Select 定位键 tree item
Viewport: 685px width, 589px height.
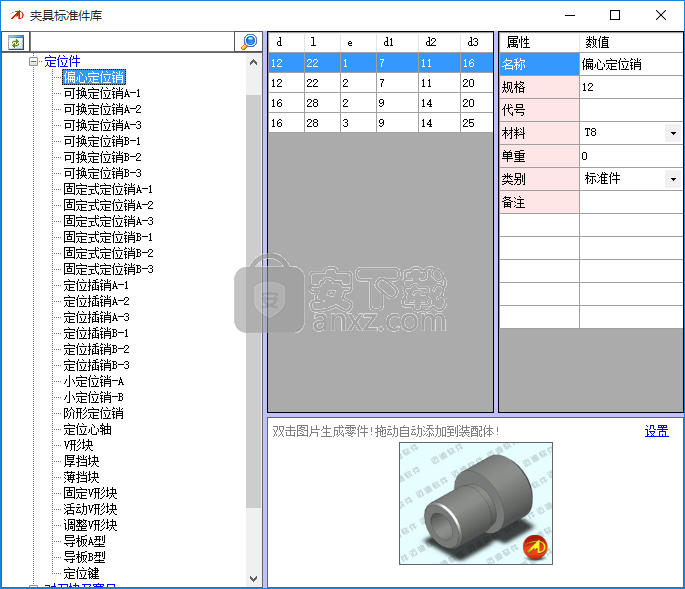pos(81,573)
